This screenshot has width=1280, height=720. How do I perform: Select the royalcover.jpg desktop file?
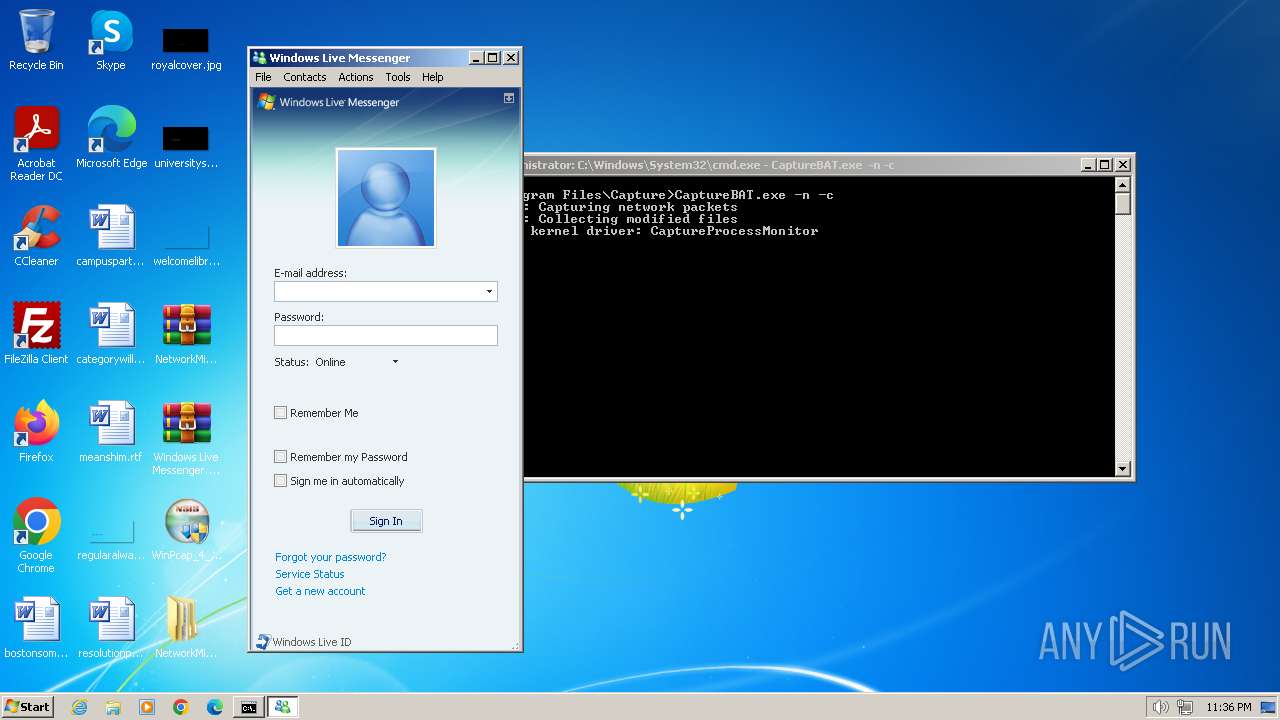coord(186,48)
